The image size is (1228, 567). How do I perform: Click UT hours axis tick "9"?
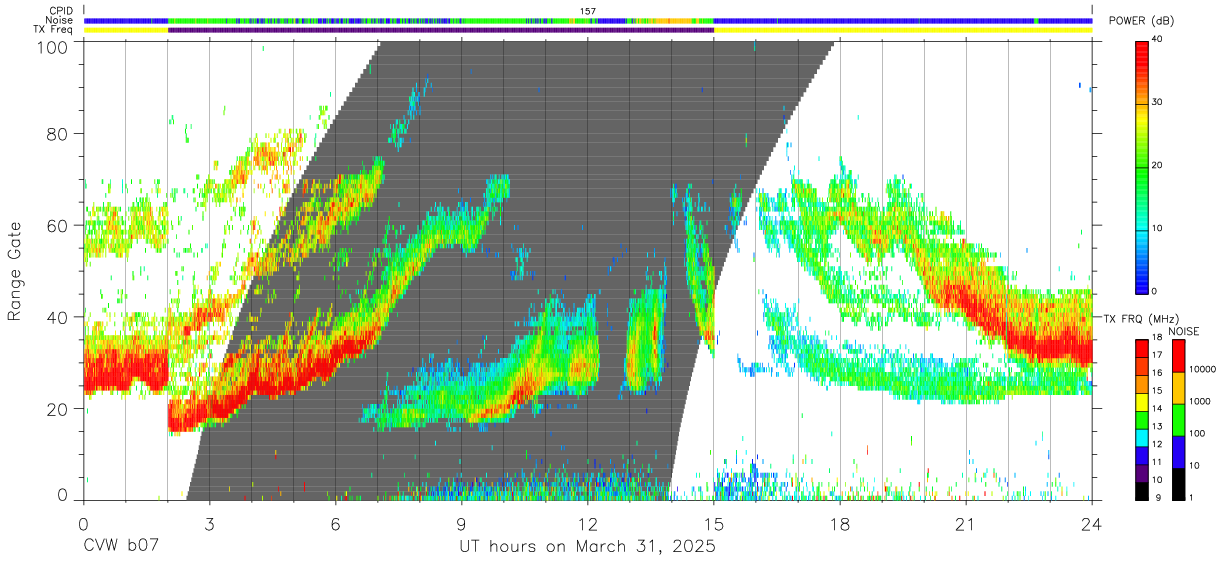(462, 523)
